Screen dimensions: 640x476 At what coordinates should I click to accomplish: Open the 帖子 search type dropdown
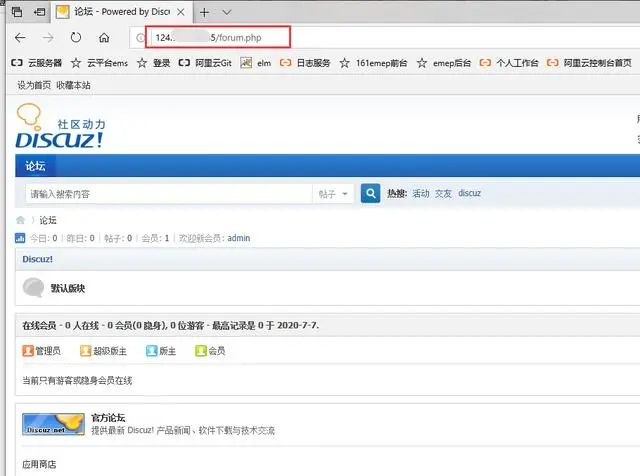tap(333, 194)
